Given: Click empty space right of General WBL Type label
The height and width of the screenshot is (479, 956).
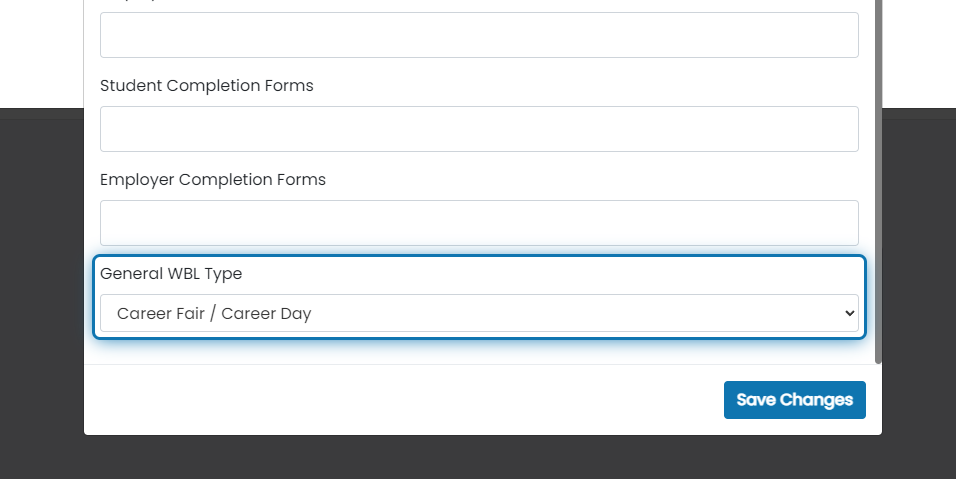Looking at the screenshot, I should pos(549,274).
